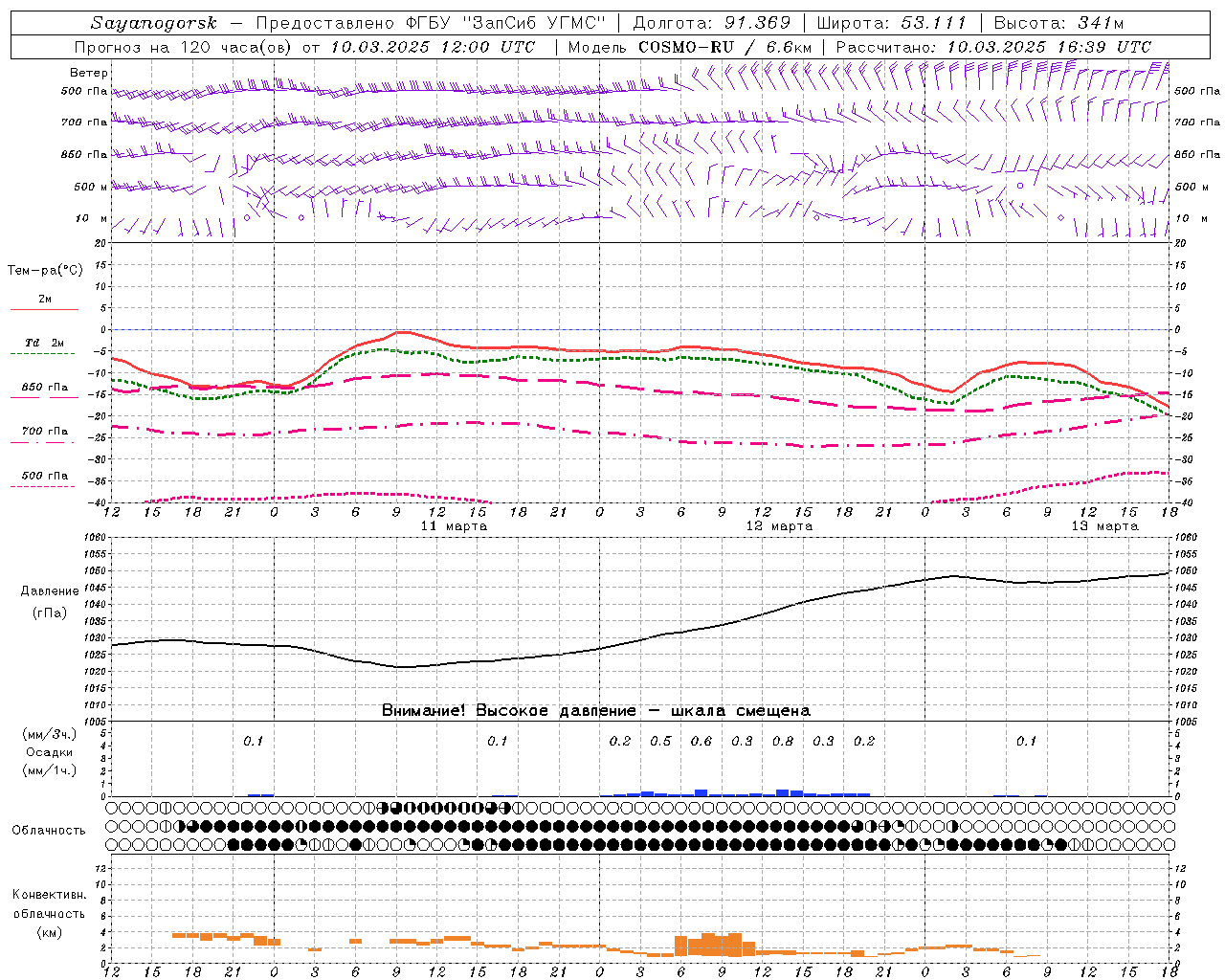
Task: Click the 'Облачность' cloud cover label
Action: tap(49, 831)
